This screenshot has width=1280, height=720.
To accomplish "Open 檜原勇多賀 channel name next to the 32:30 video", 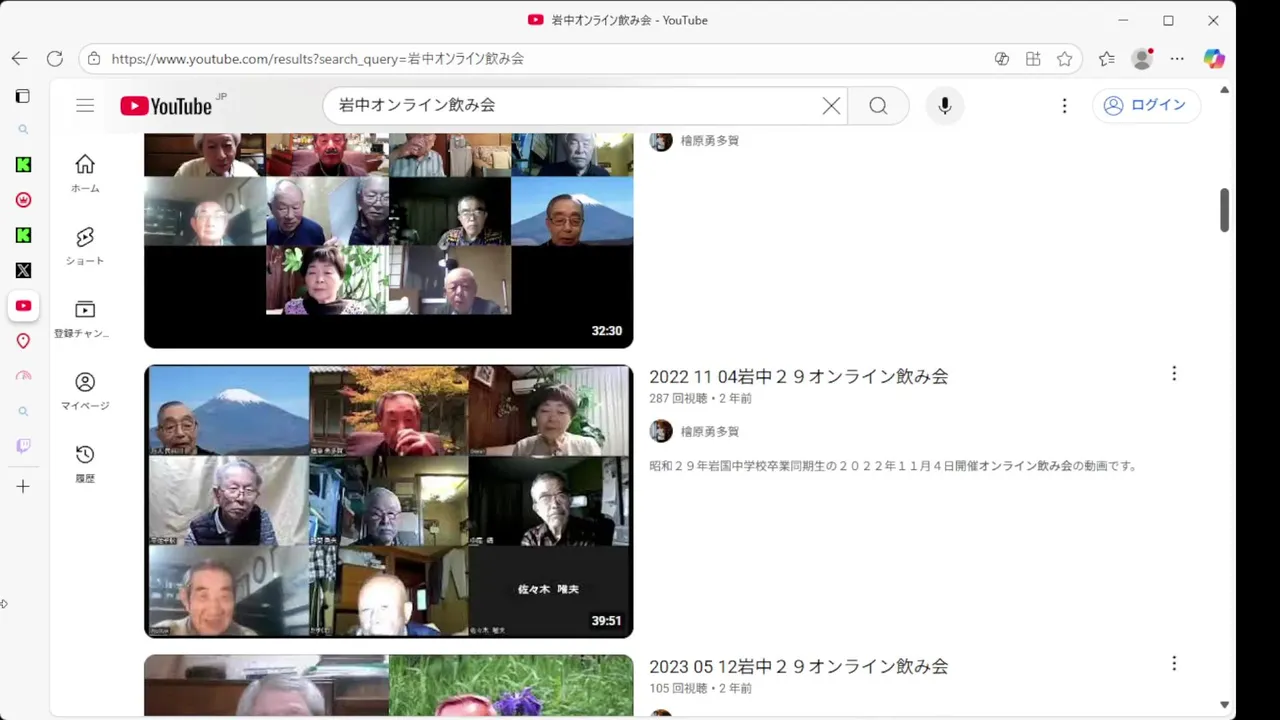I will 710,141.
